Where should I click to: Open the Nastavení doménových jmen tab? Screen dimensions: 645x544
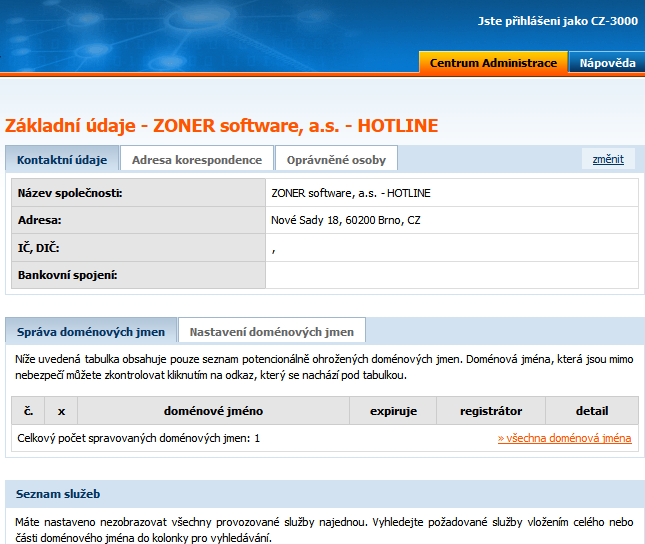[271, 331]
